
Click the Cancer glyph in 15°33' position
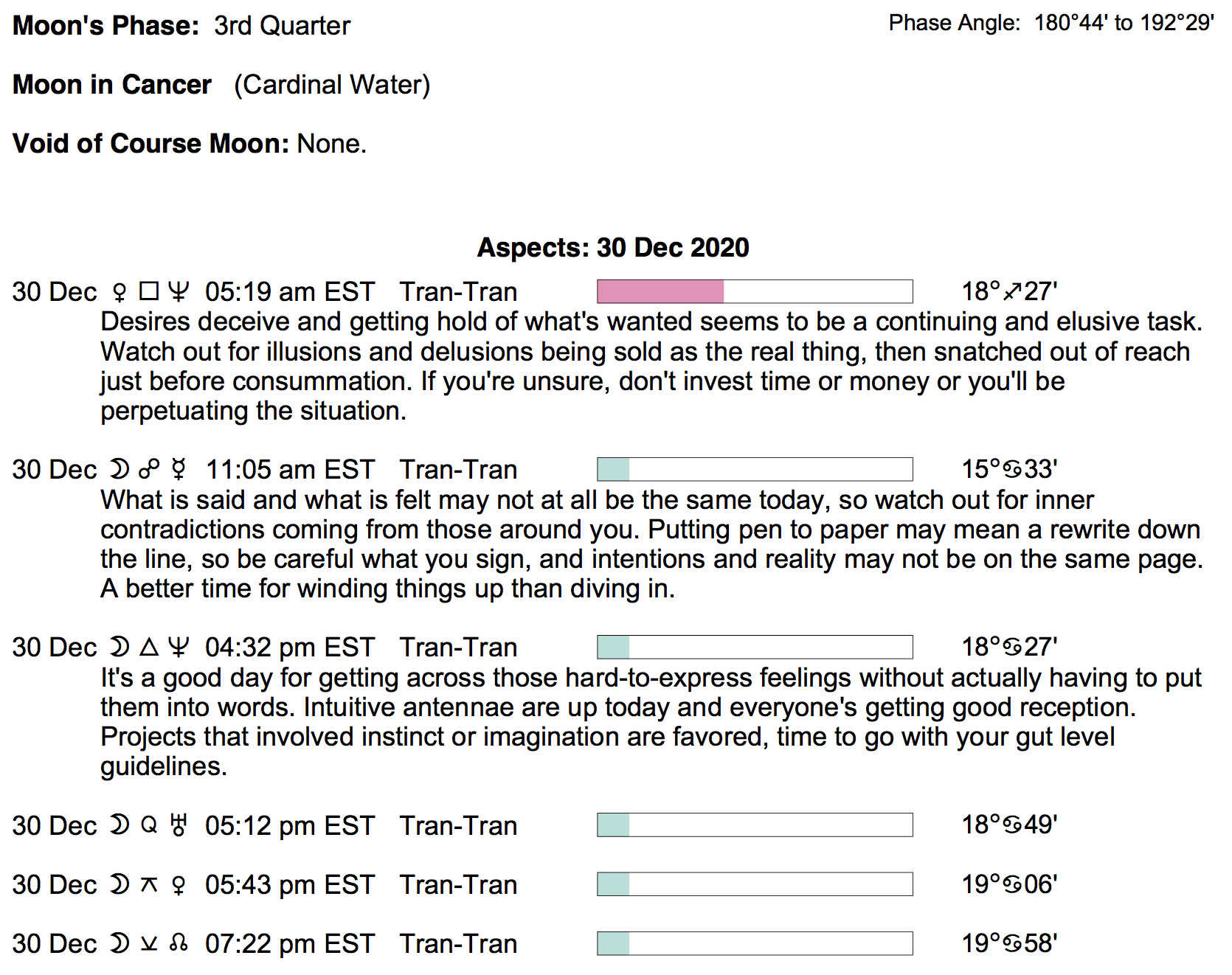click(1012, 470)
